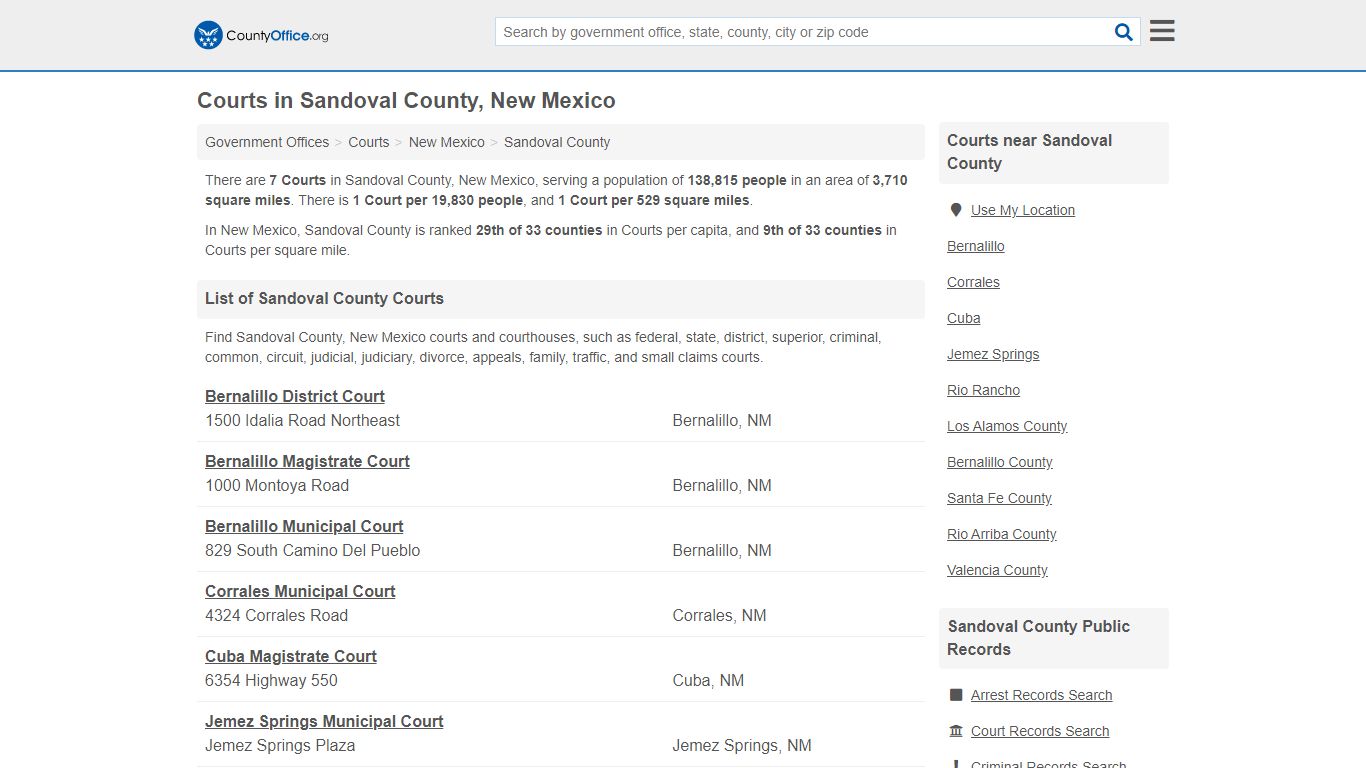
Task: Open Rio Arriba County link
Action: 1002,534
